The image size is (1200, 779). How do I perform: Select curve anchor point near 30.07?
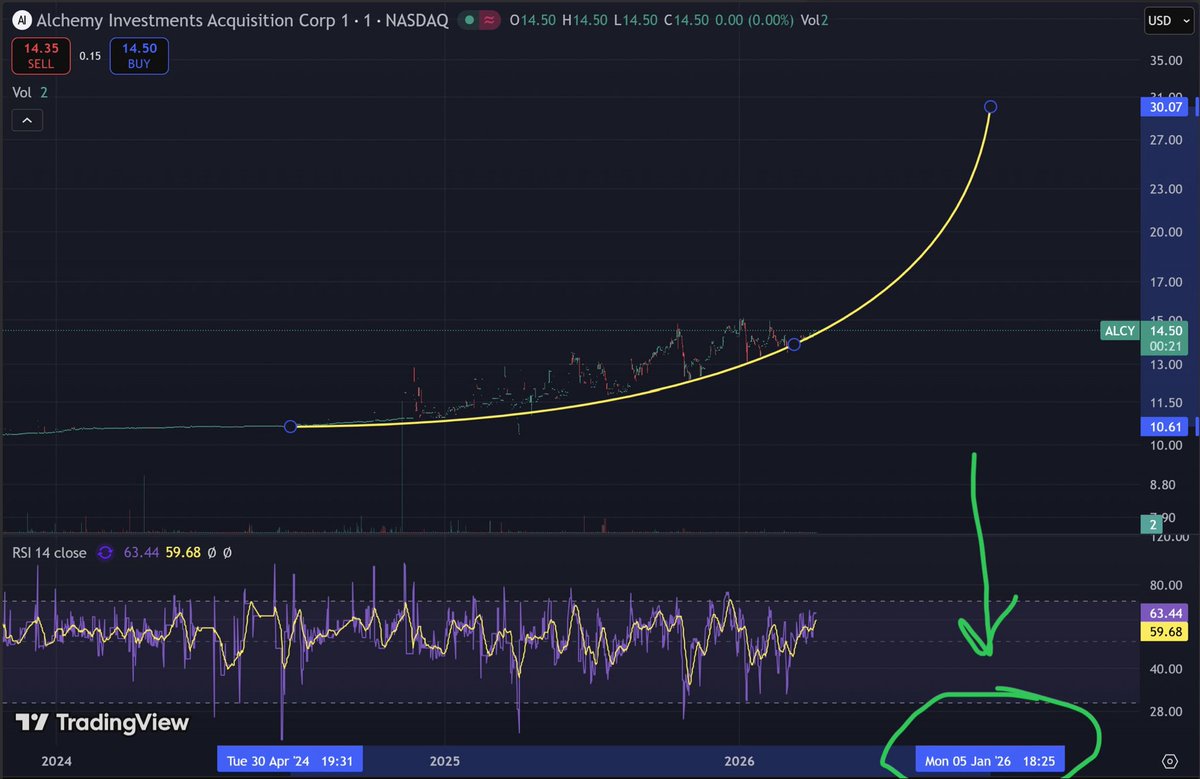990,107
